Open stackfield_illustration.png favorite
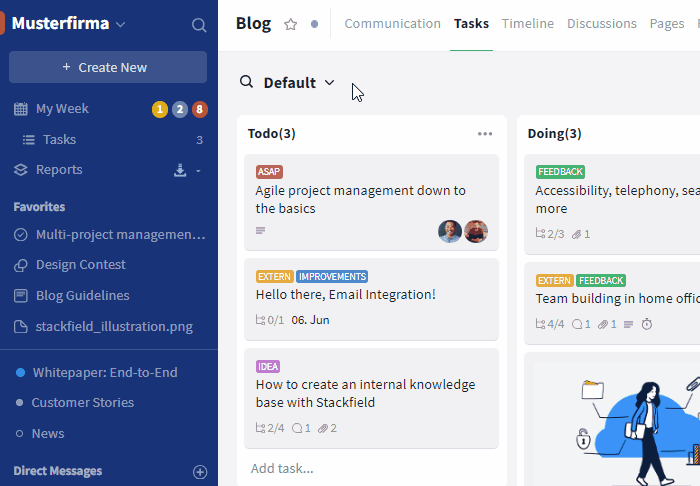Image resolution: width=700 pixels, height=486 pixels. coord(114,327)
